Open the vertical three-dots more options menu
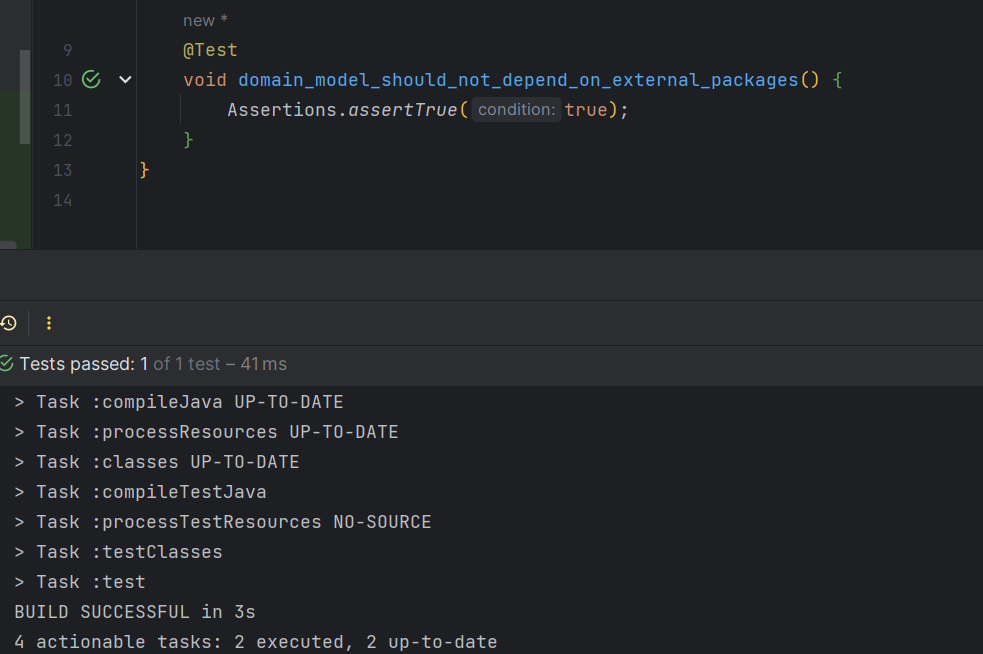983x654 pixels. (49, 323)
